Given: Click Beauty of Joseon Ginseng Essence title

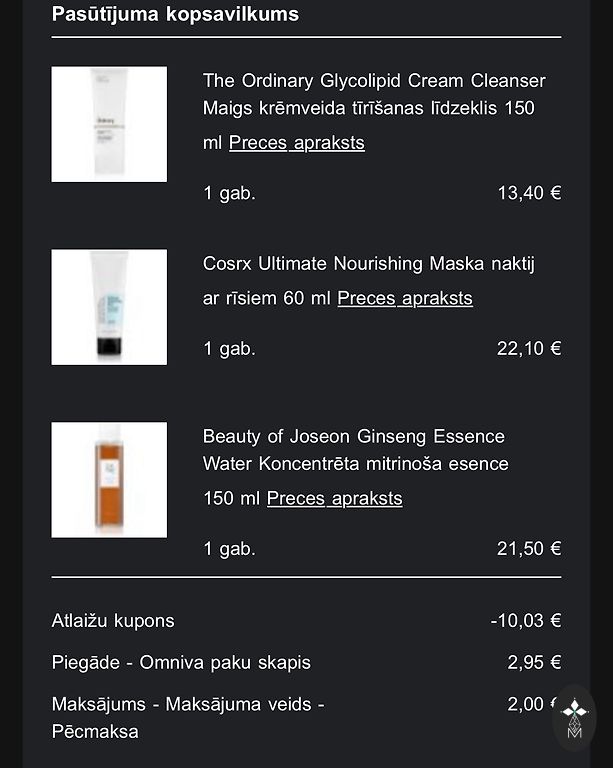Looking at the screenshot, I should pos(353,437).
